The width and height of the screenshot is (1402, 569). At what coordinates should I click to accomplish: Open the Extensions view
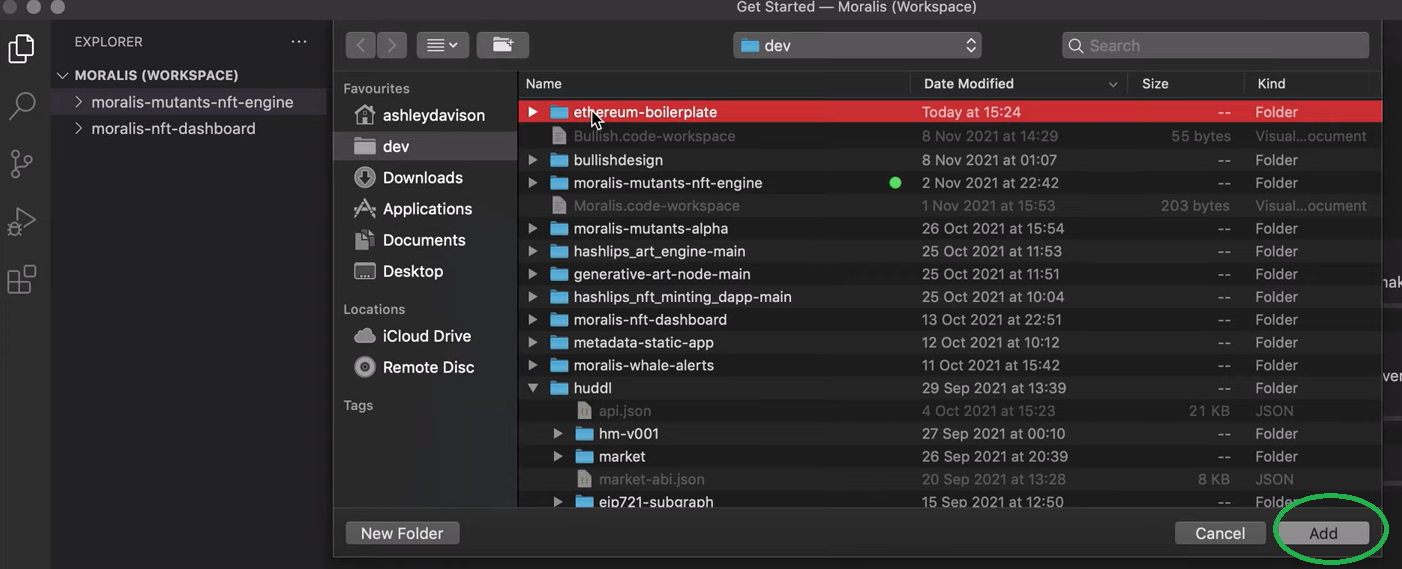21,280
